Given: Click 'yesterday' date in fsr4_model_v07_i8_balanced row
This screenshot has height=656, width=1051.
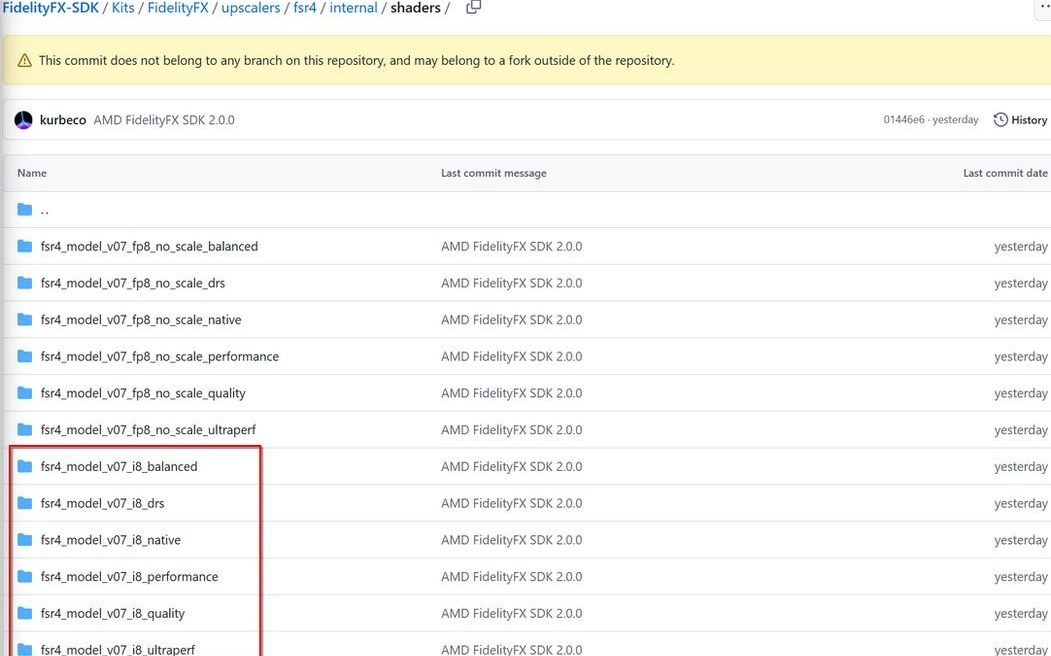Looking at the screenshot, I should pyautogui.click(x=1021, y=467).
